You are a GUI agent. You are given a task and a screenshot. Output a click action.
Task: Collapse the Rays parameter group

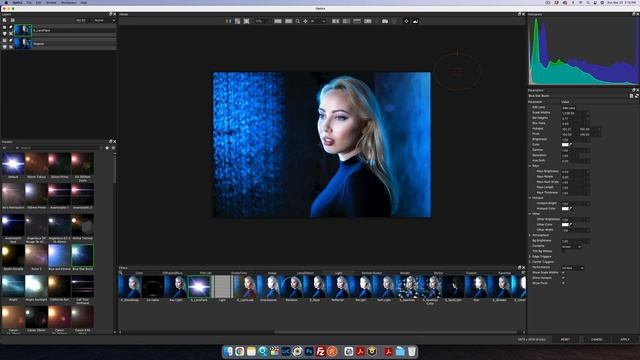click(530, 166)
